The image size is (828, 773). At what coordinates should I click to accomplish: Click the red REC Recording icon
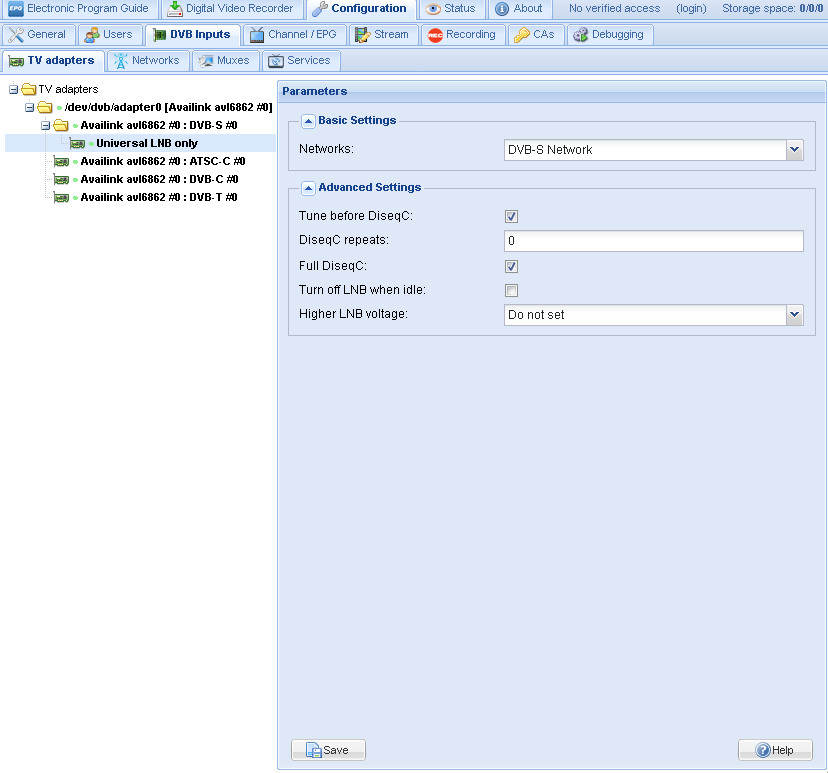[x=435, y=35]
